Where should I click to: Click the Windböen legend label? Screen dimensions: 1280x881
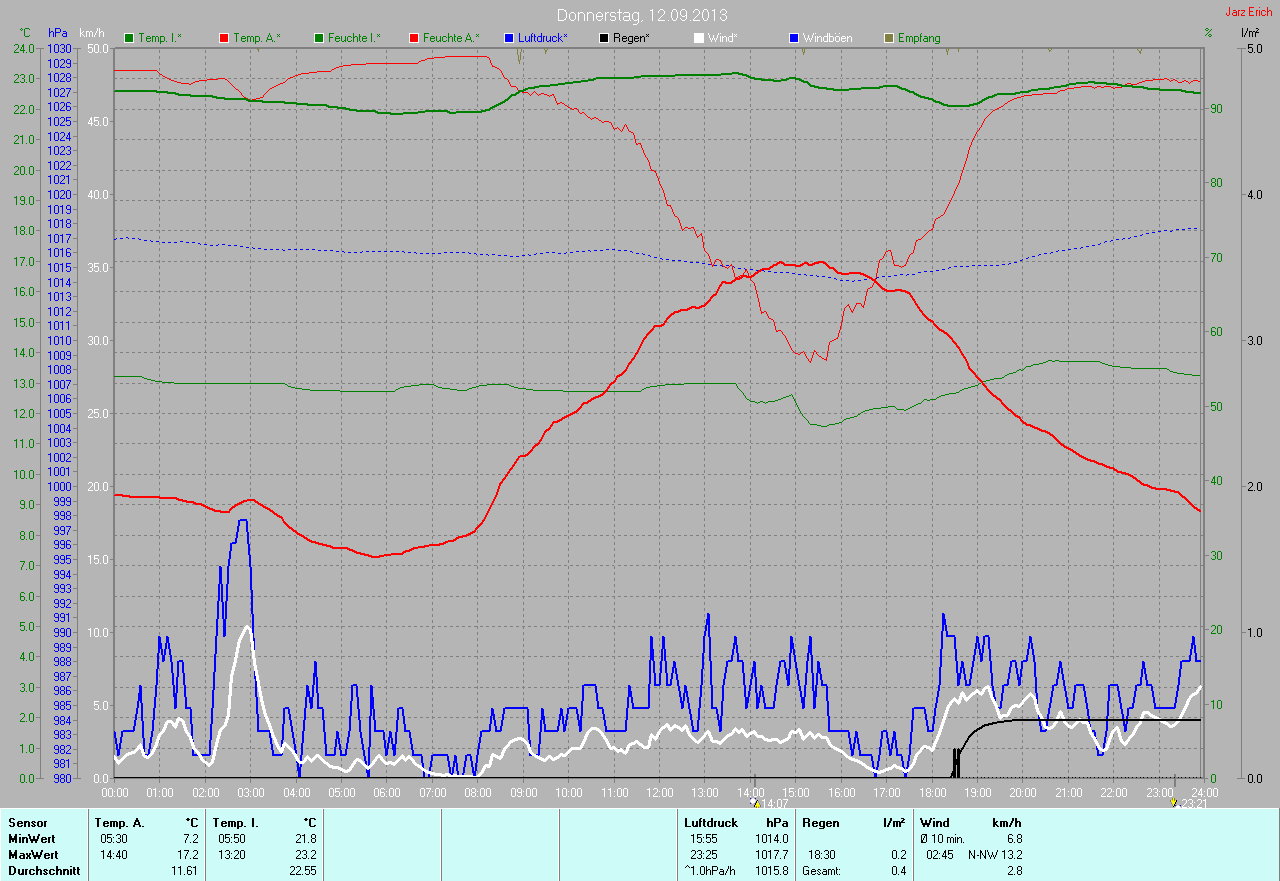(x=827, y=38)
